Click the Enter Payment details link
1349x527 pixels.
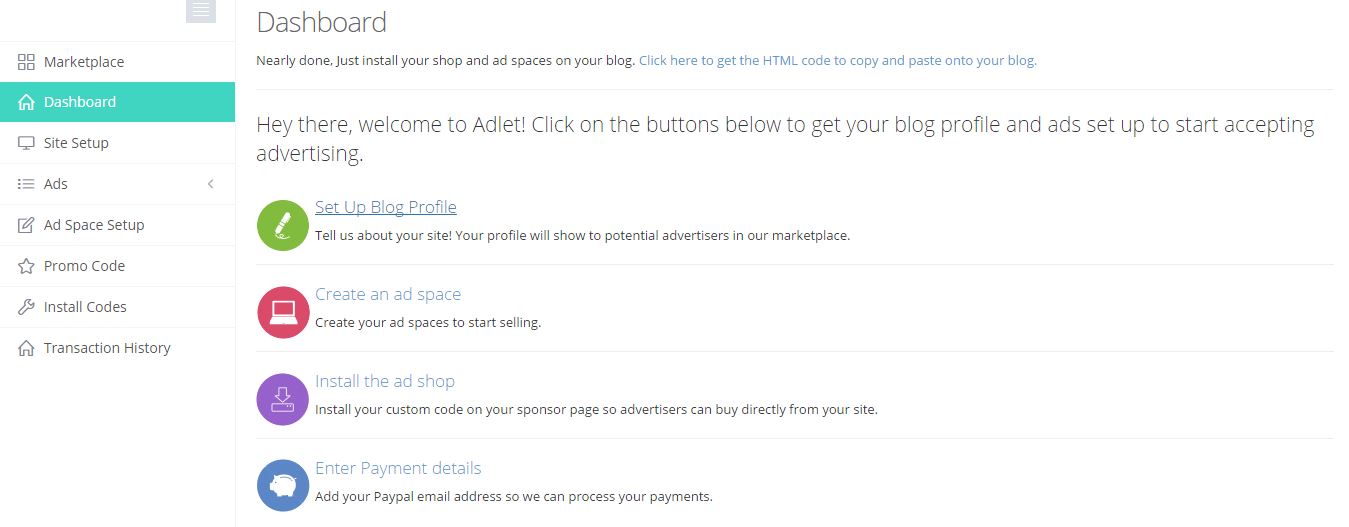(398, 468)
